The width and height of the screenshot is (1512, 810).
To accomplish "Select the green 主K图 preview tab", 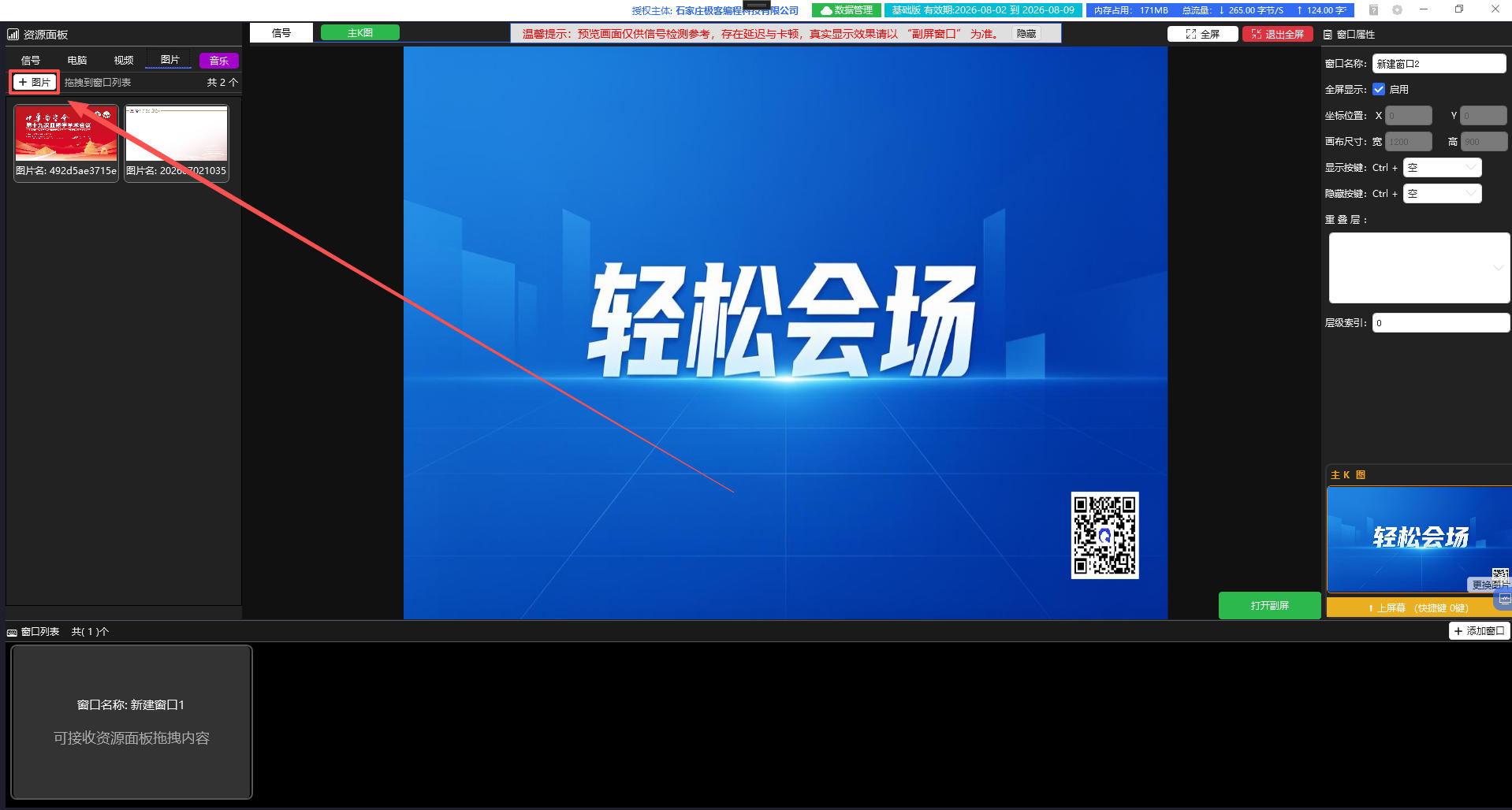I will (x=360, y=32).
